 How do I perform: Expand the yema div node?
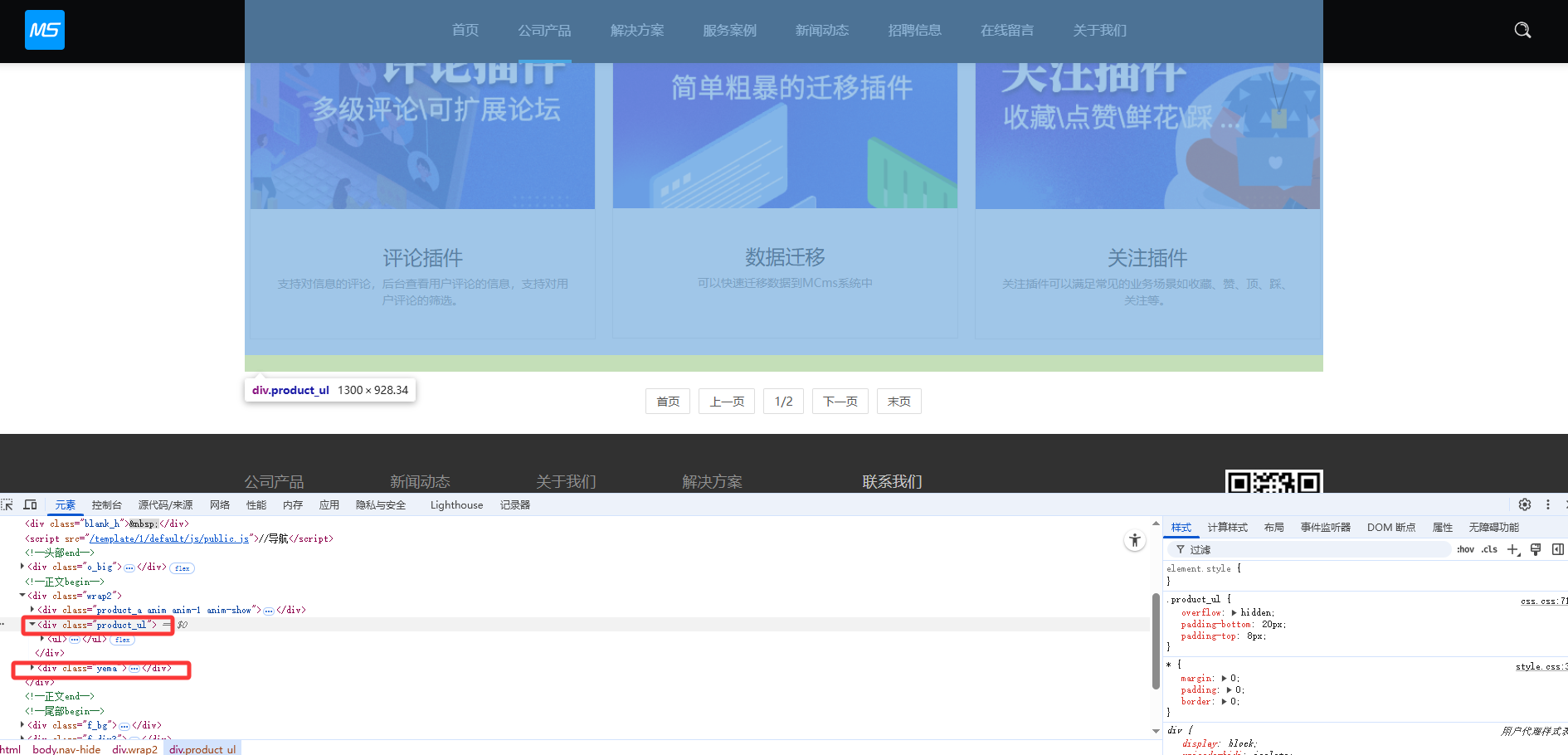[x=32, y=668]
